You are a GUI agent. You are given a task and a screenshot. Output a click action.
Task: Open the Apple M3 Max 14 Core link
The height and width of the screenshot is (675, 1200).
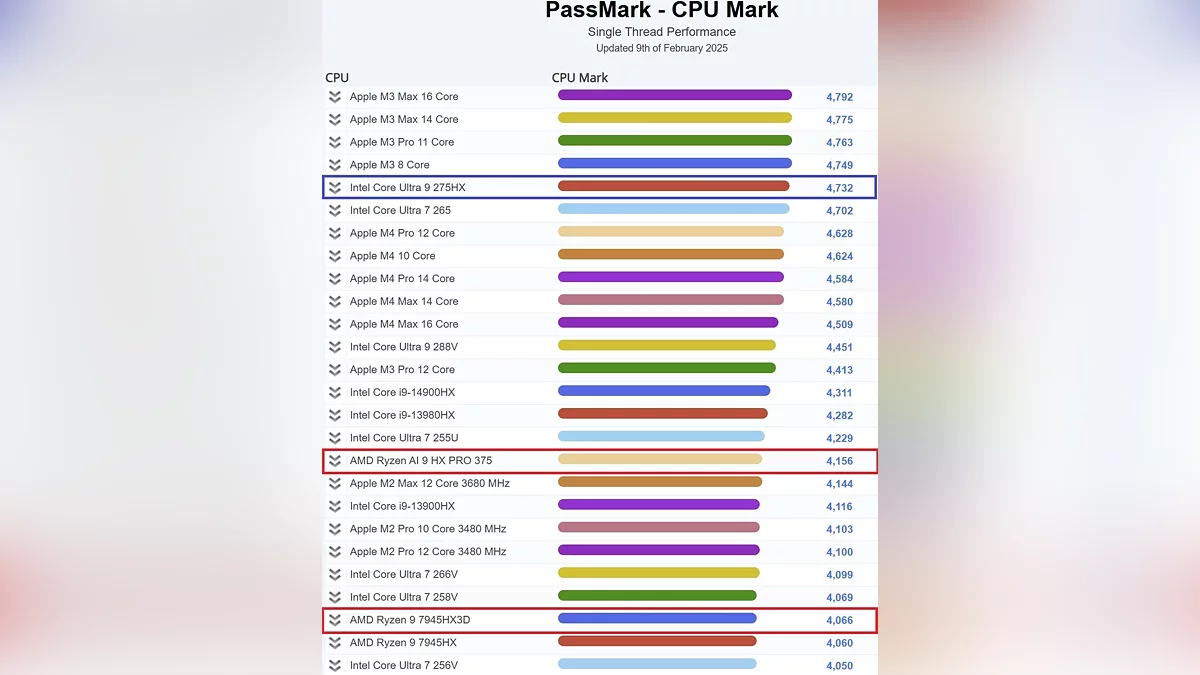[404, 120]
